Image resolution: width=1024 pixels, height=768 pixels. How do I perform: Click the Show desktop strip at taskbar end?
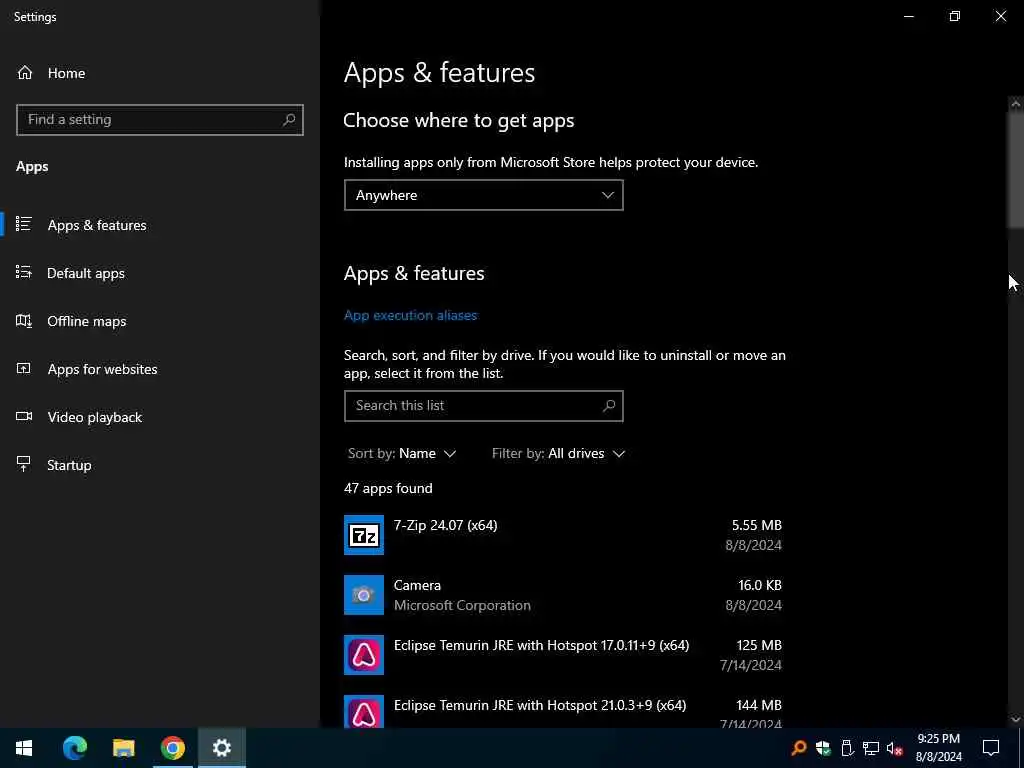click(1021, 748)
